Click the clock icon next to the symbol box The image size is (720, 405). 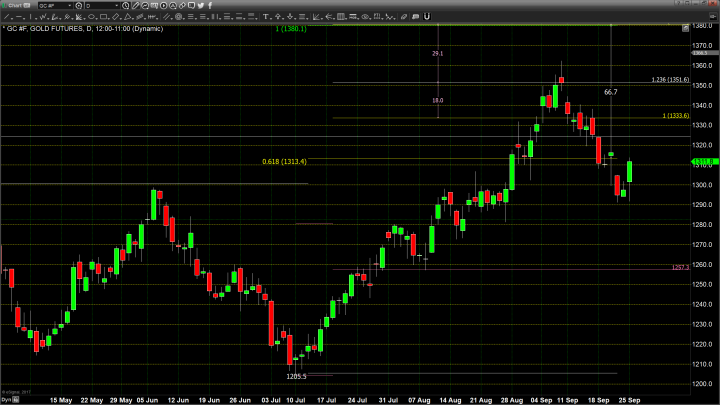click(79, 5)
